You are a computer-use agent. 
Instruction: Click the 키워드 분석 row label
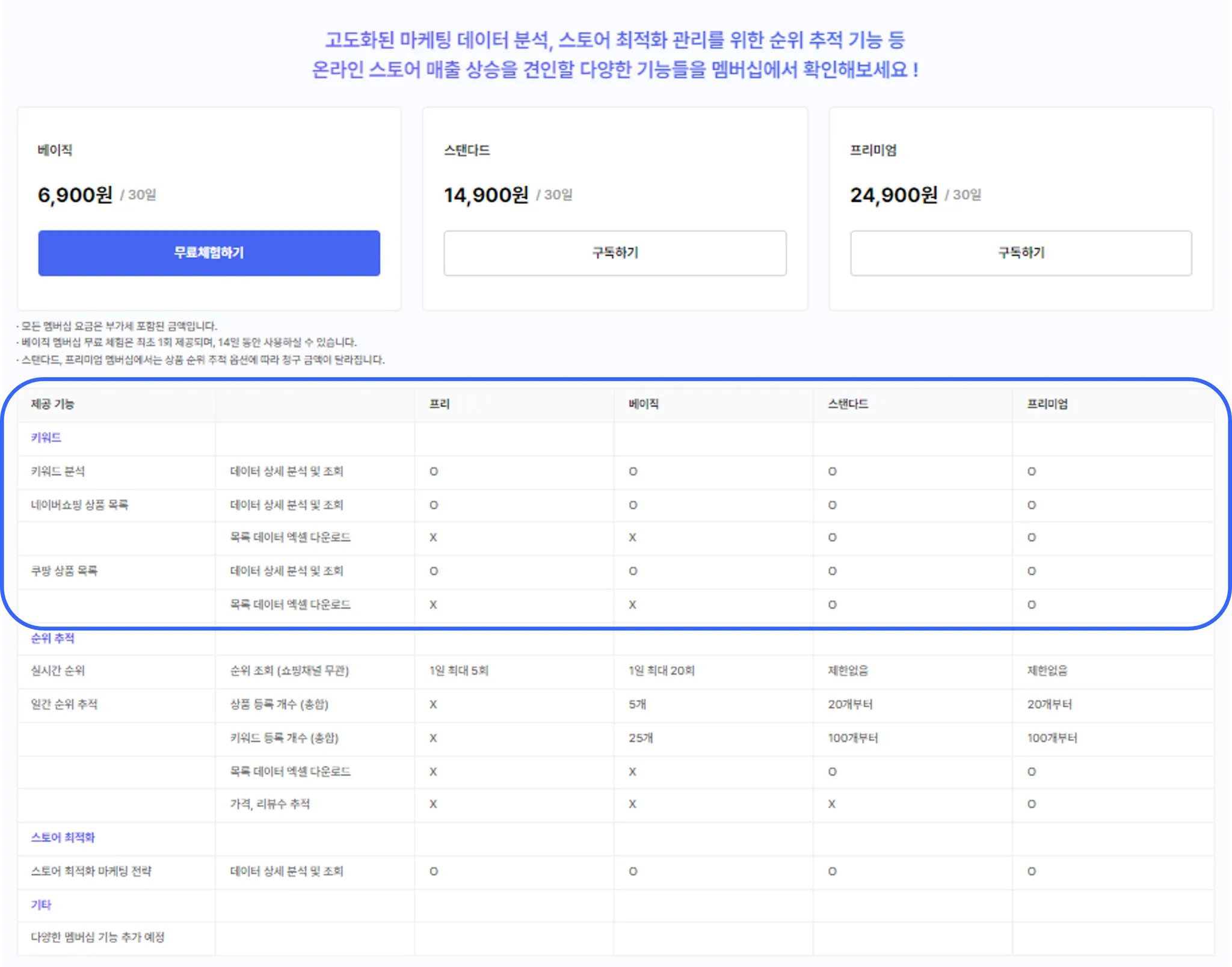[58, 471]
